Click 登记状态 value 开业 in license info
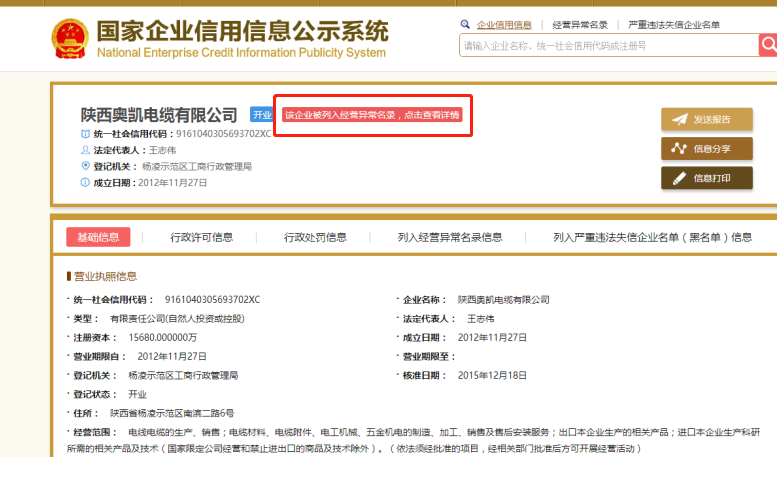This screenshot has width=782, height=489. 138,394
